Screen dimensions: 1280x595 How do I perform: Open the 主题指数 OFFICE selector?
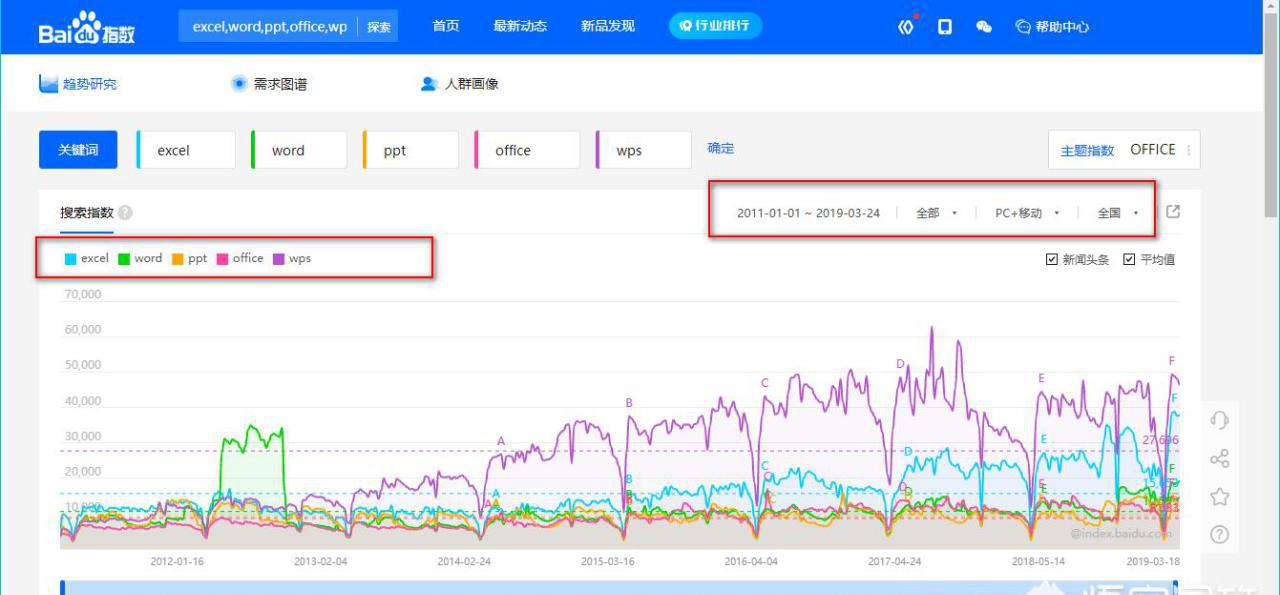[1124, 150]
